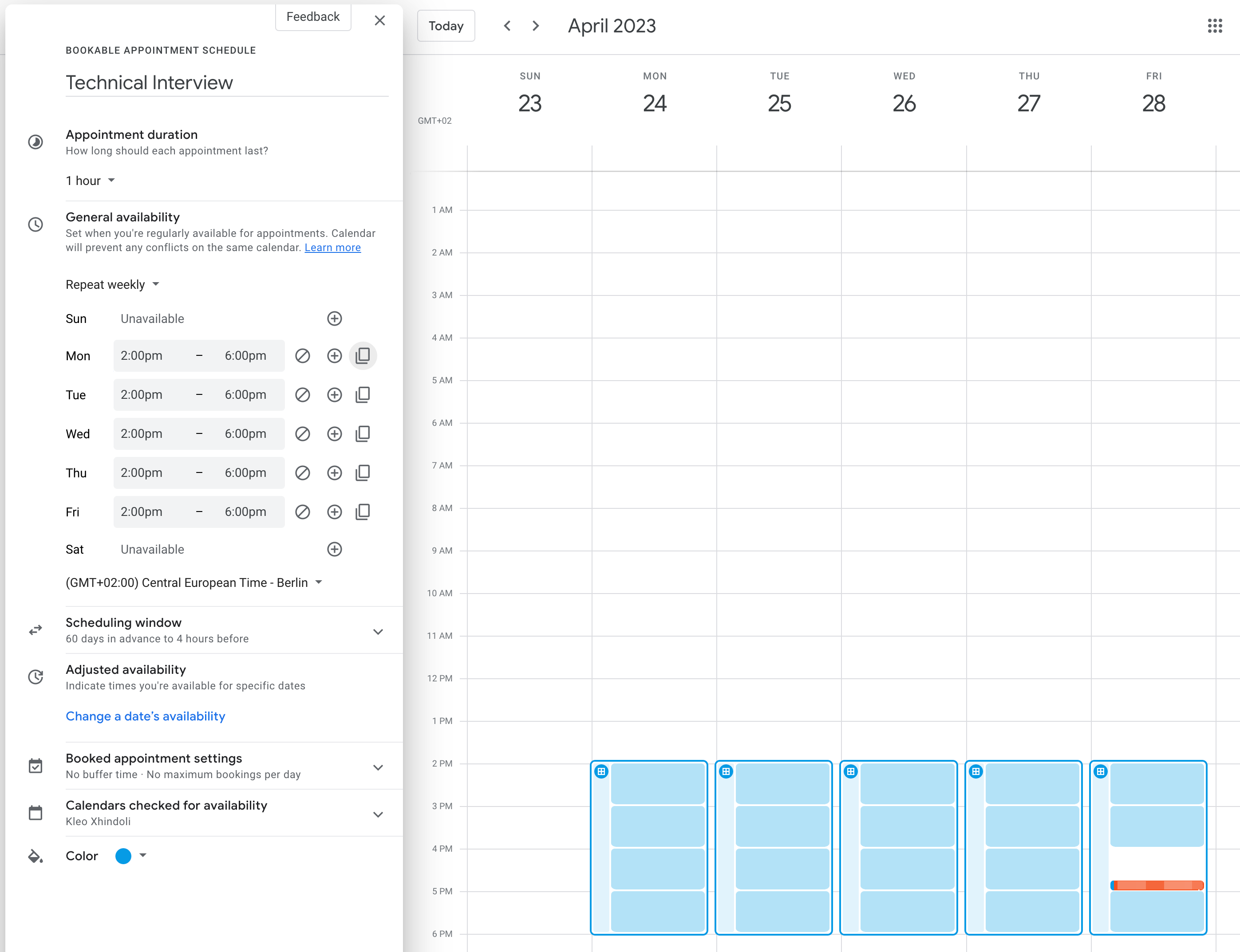The image size is (1240, 952).
Task: Select the appointment duration dropdown
Action: click(90, 181)
